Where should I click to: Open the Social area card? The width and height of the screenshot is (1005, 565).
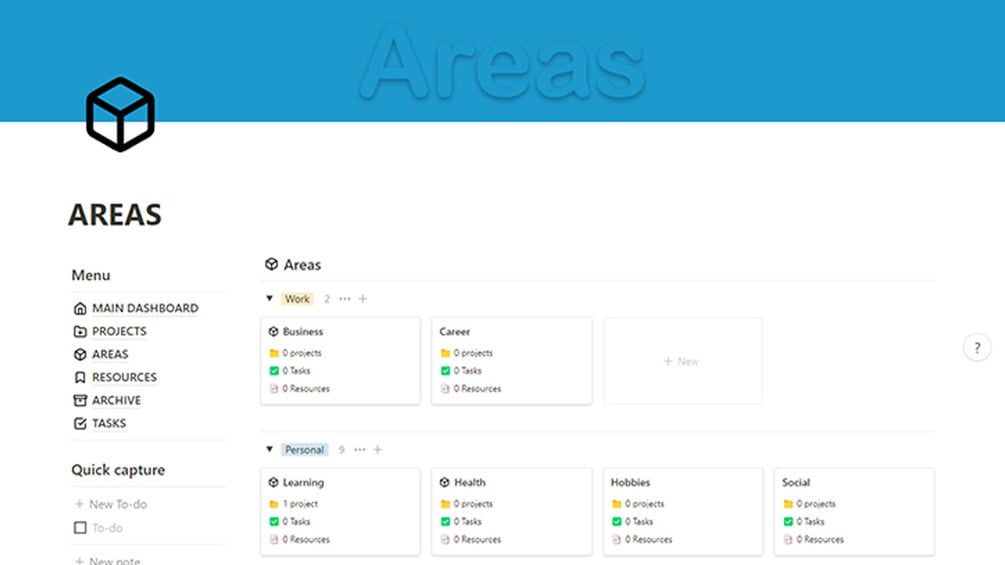(854, 511)
